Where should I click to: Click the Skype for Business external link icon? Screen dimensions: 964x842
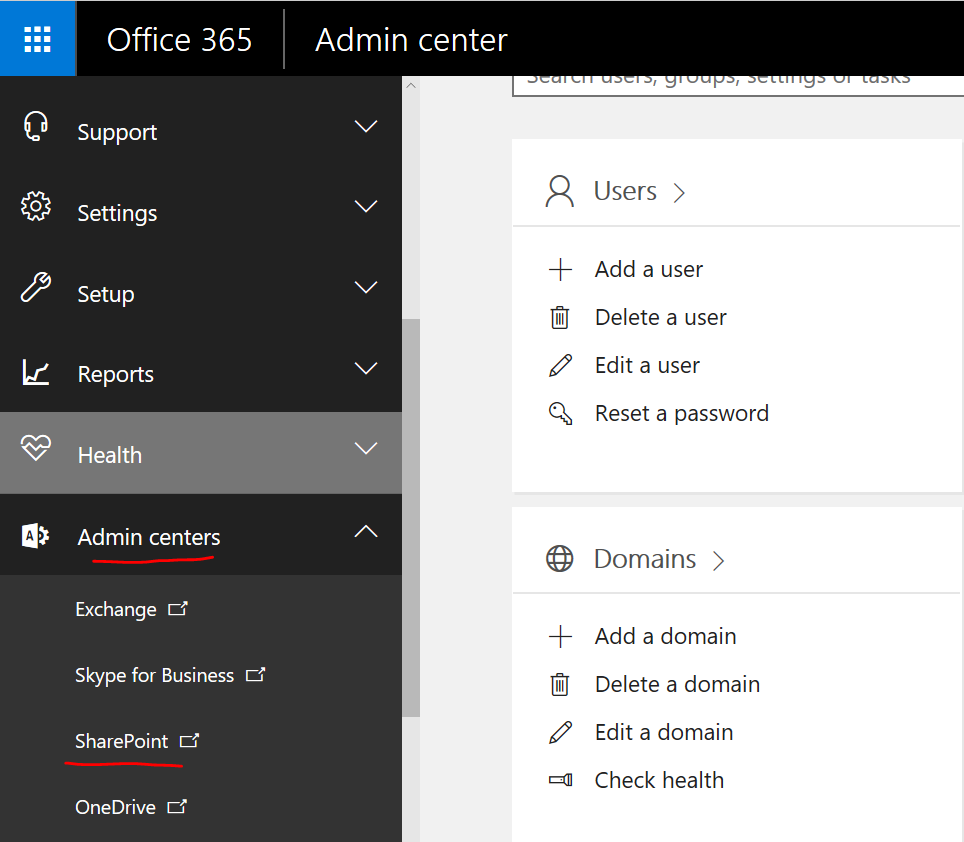(x=255, y=674)
